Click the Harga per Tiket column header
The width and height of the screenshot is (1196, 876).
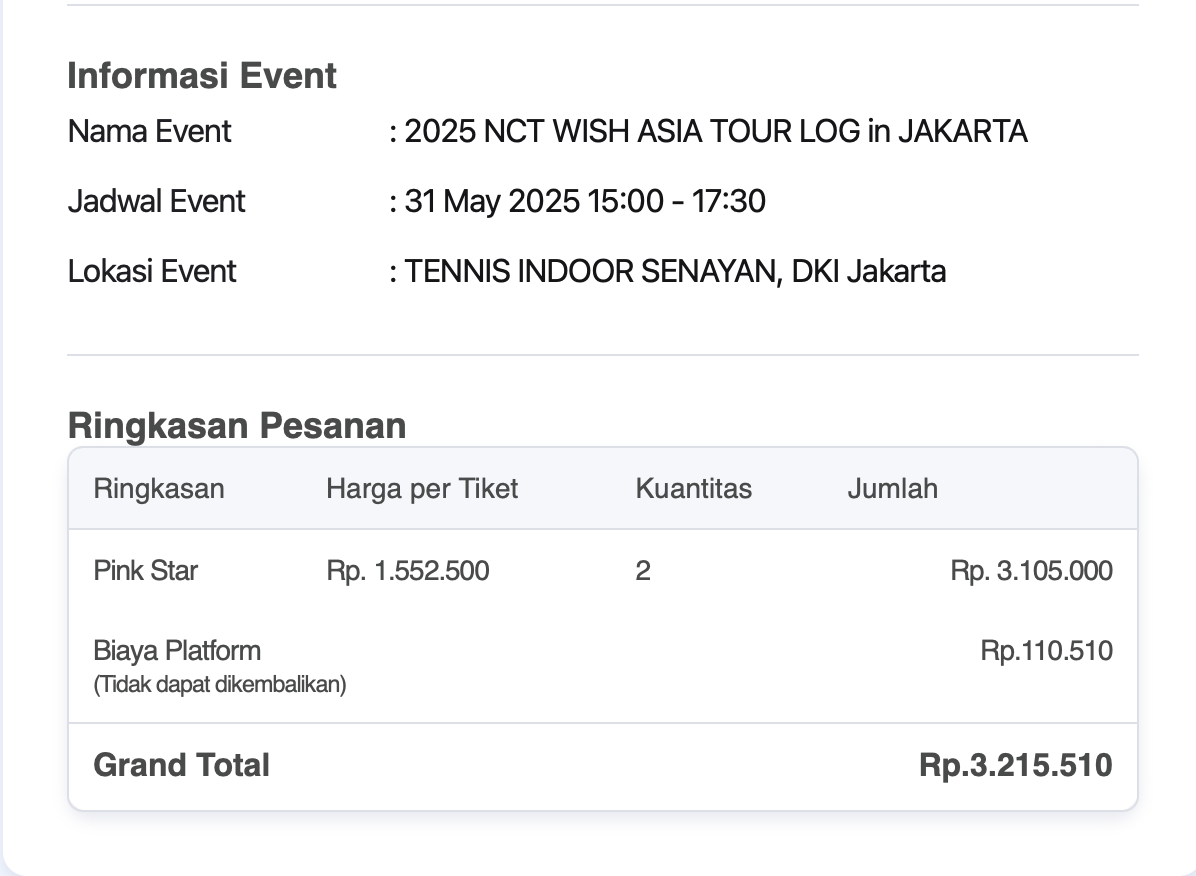tap(422, 488)
